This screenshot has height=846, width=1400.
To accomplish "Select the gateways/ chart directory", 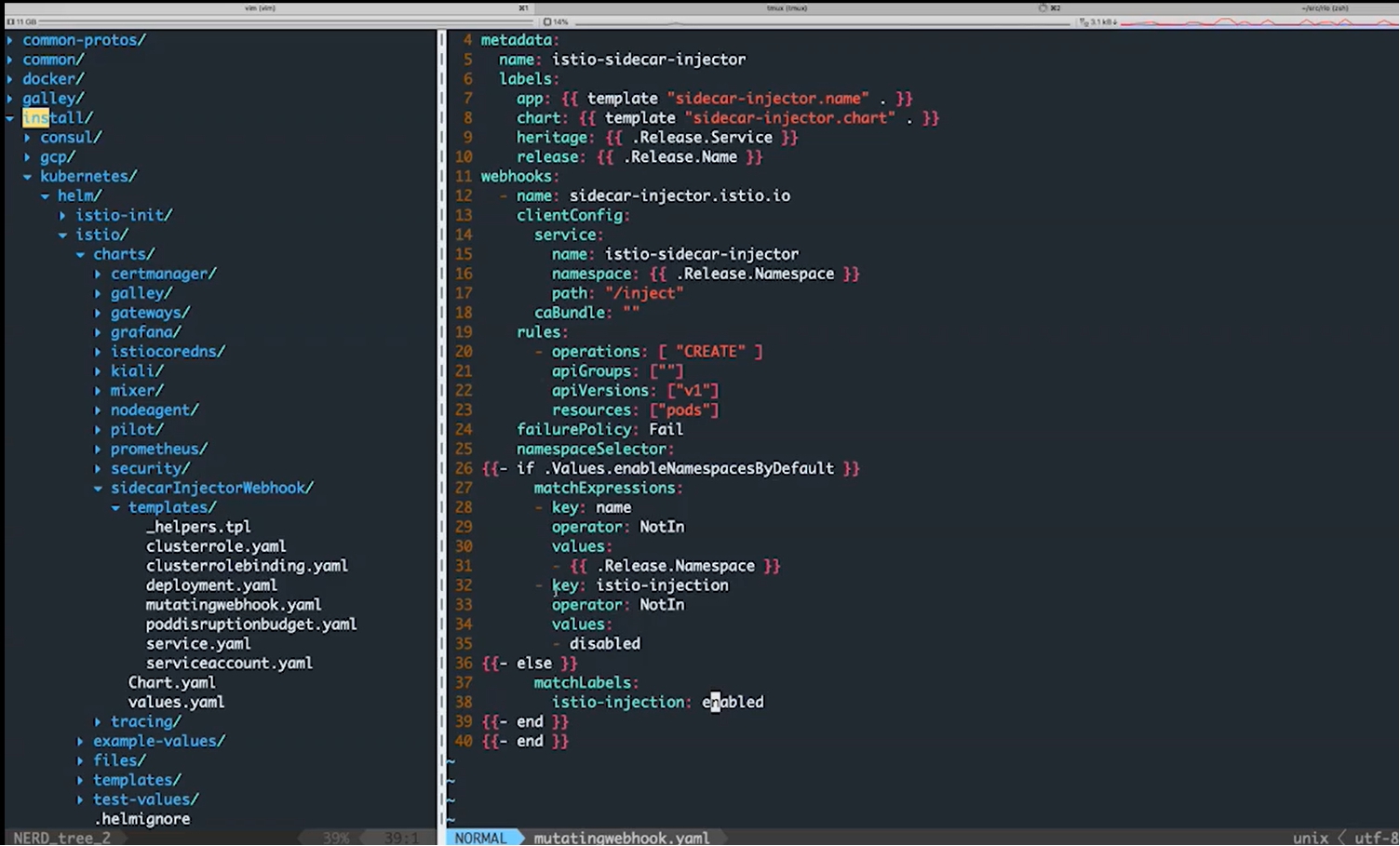I will point(151,314).
